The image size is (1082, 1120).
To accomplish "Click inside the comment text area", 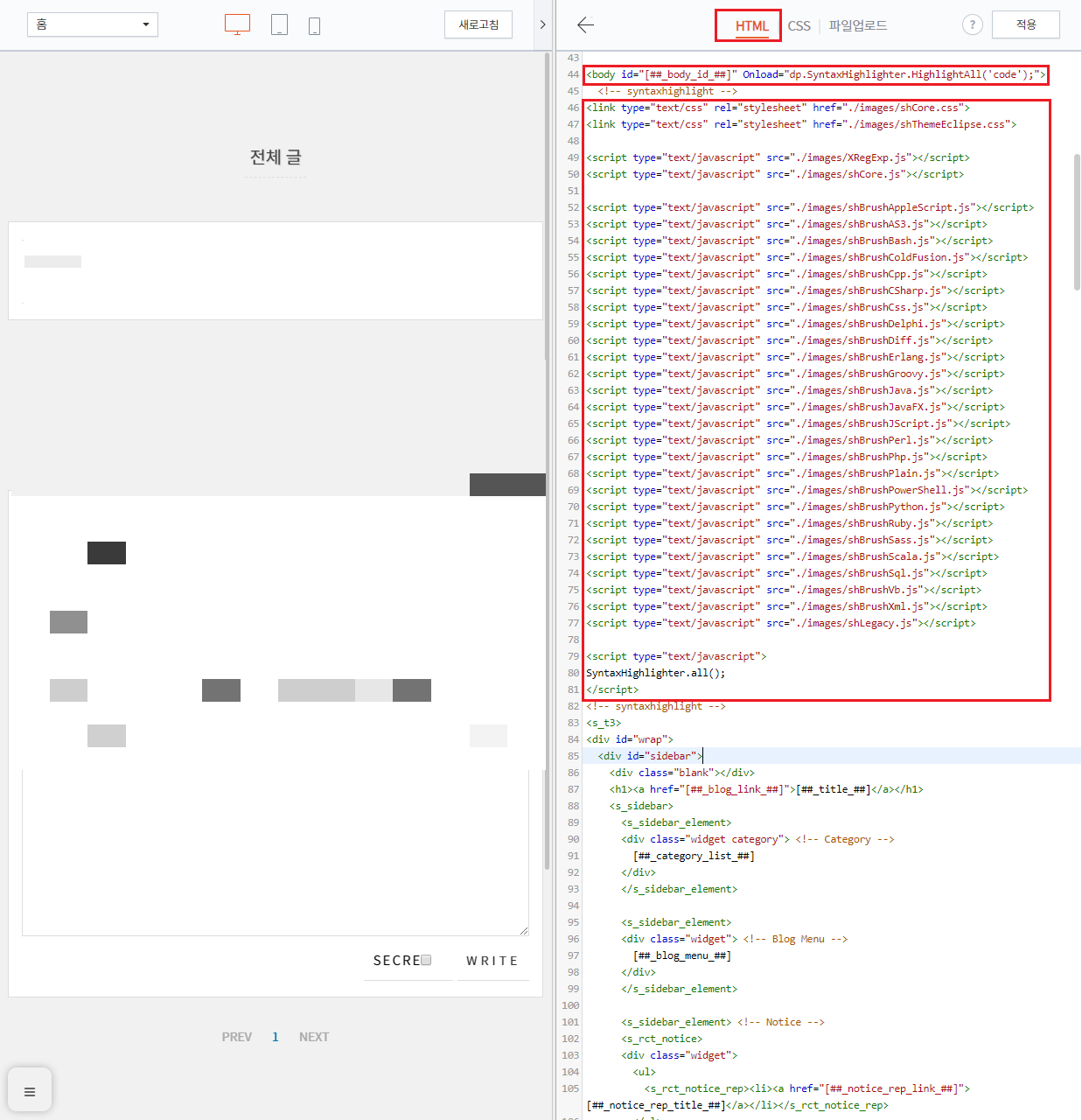I will coord(276,853).
